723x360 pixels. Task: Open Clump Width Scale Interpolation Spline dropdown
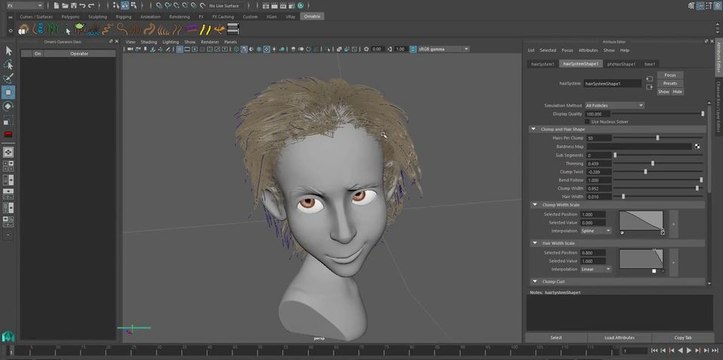click(x=596, y=230)
